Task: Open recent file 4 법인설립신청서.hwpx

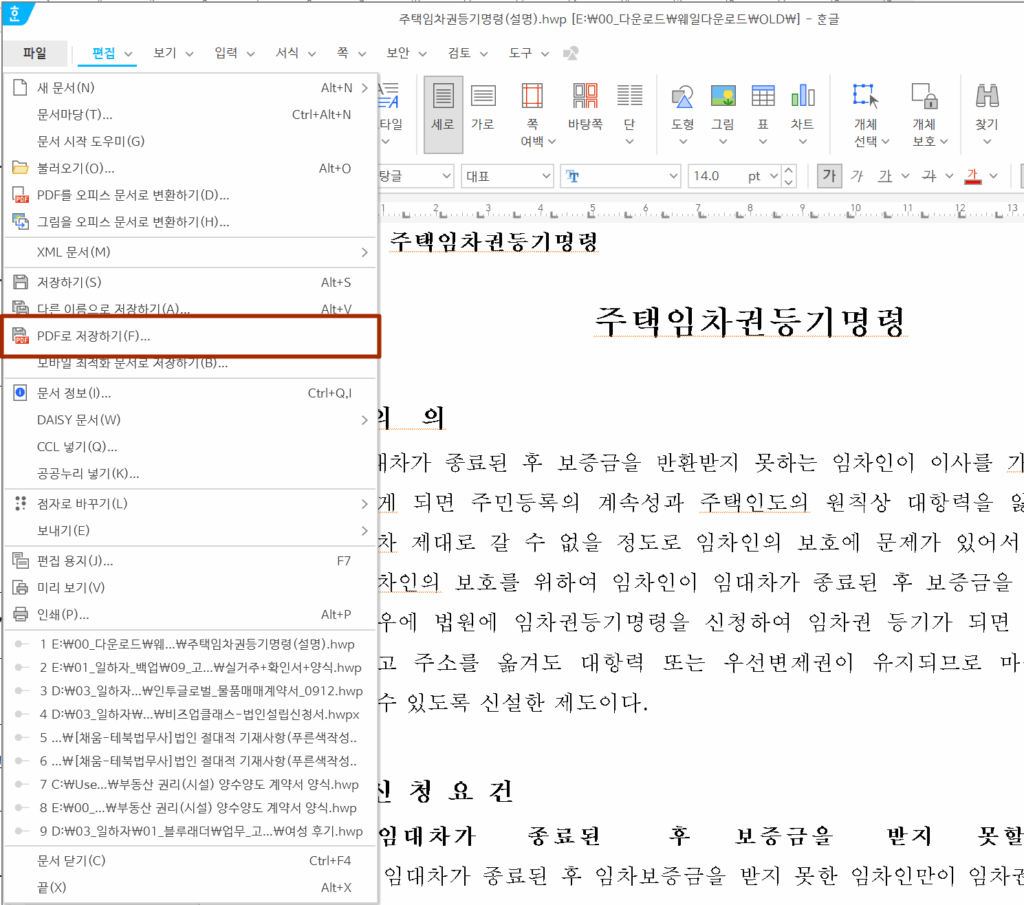Action: click(x=191, y=714)
